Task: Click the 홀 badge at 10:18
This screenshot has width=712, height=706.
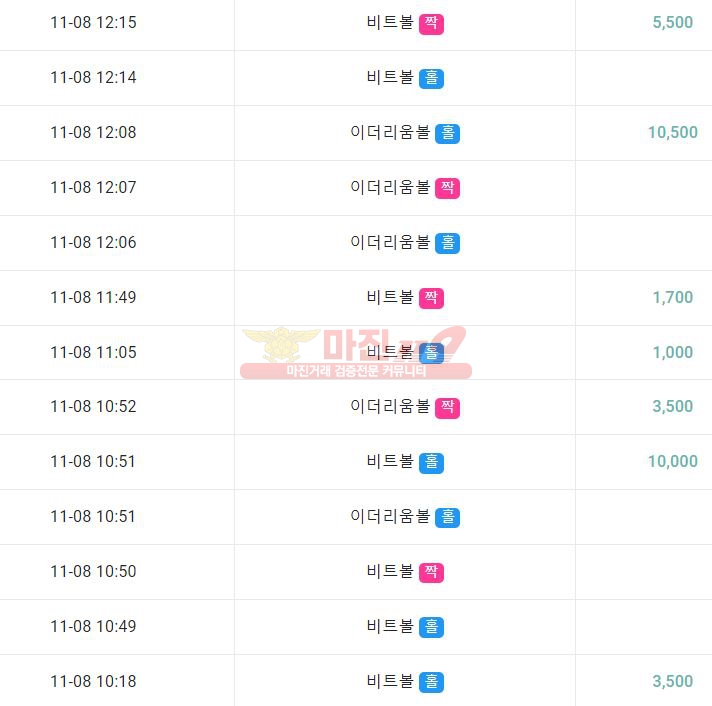Action: (x=431, y=682)
